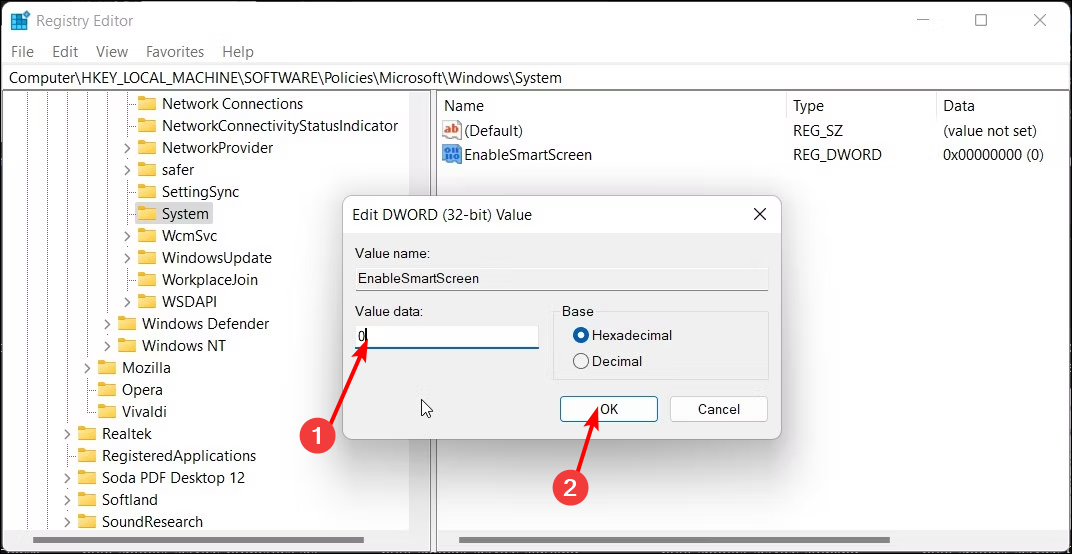Expand the Soda PDF Desktop 12 key
The width and height of the screenshot is (1072, 554).
click(67, 477)
